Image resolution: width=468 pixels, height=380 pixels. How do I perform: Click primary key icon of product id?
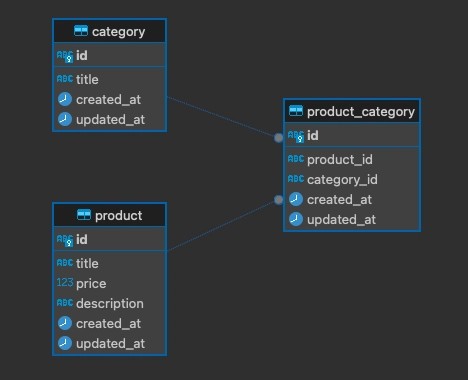point(65,240)
